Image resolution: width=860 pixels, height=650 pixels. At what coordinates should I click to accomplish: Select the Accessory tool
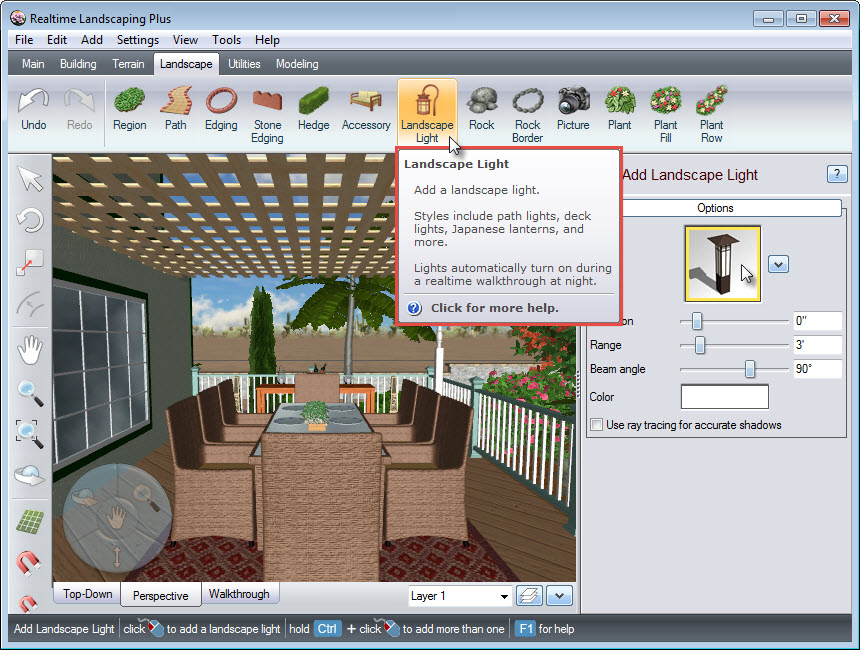(x=366, y=110)
